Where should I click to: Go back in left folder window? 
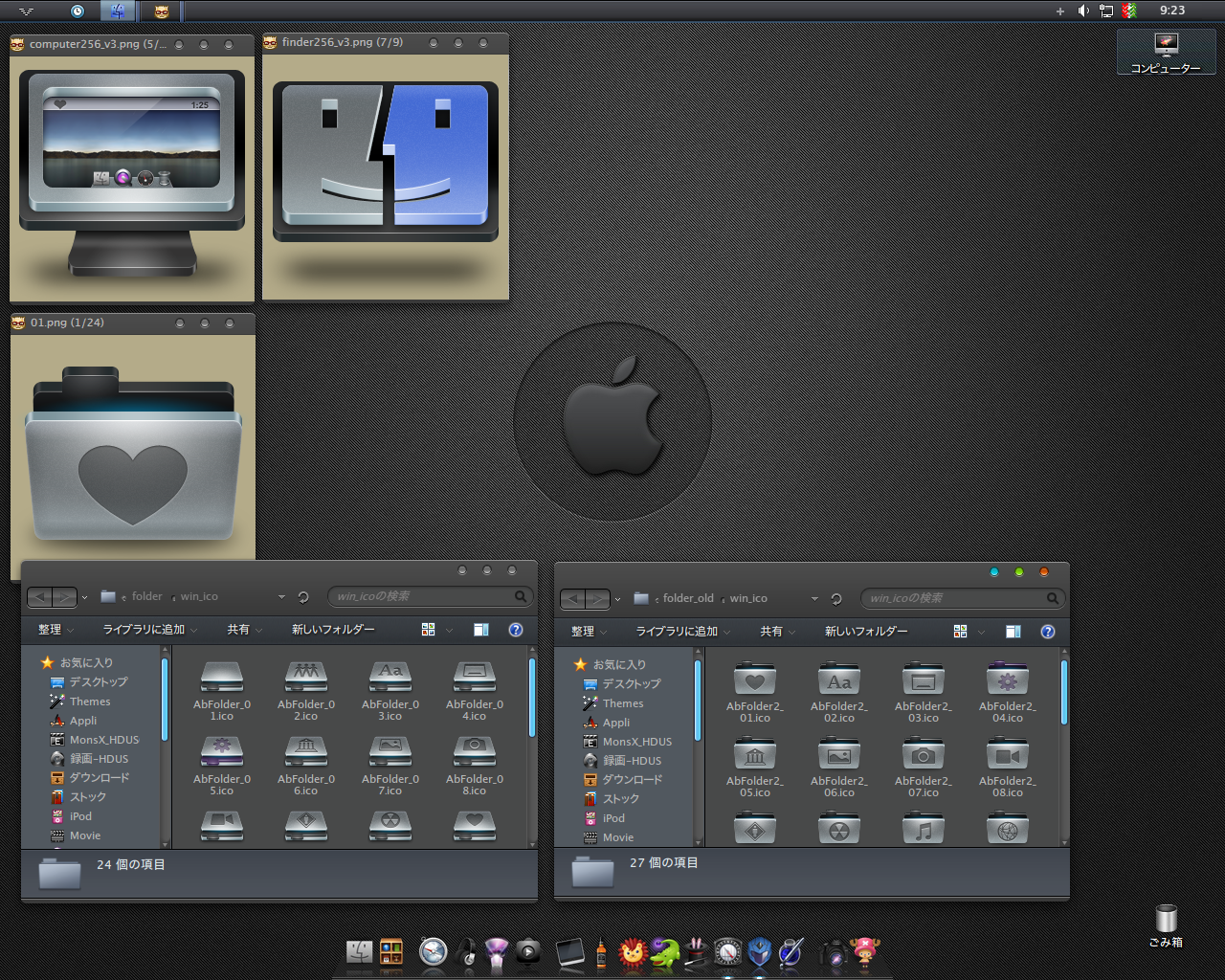(x=39, y=597)
